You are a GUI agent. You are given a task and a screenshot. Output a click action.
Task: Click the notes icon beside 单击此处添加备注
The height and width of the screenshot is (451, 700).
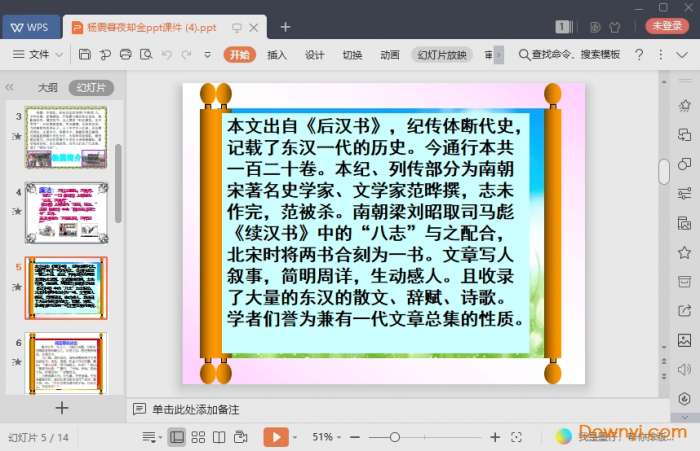coord(139,409)
